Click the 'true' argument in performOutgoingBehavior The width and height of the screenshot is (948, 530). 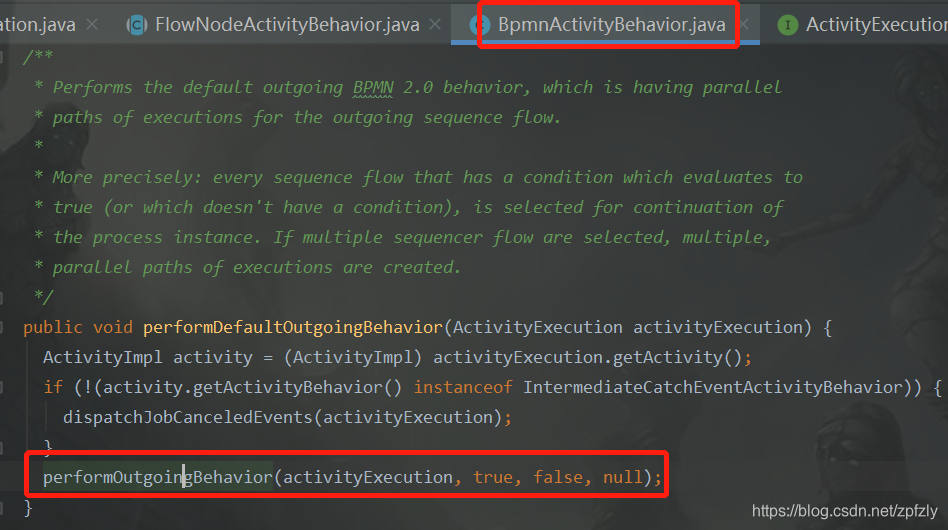[493, 477]
